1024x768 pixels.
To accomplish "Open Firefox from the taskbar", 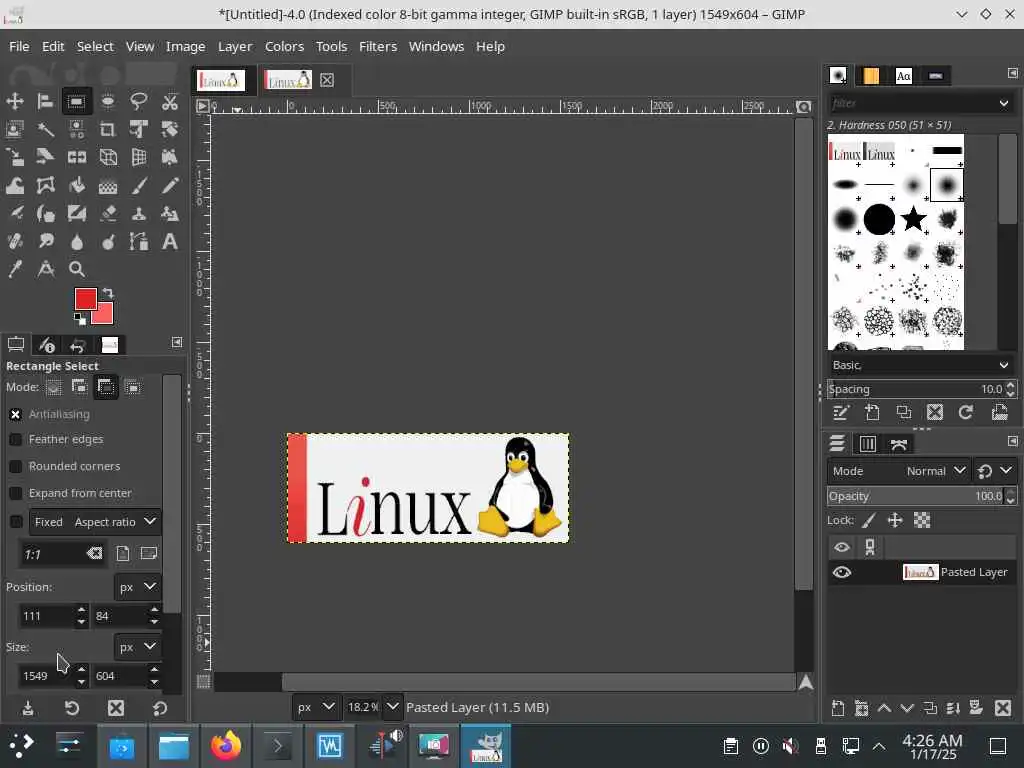I will click(x=225, y=745).
